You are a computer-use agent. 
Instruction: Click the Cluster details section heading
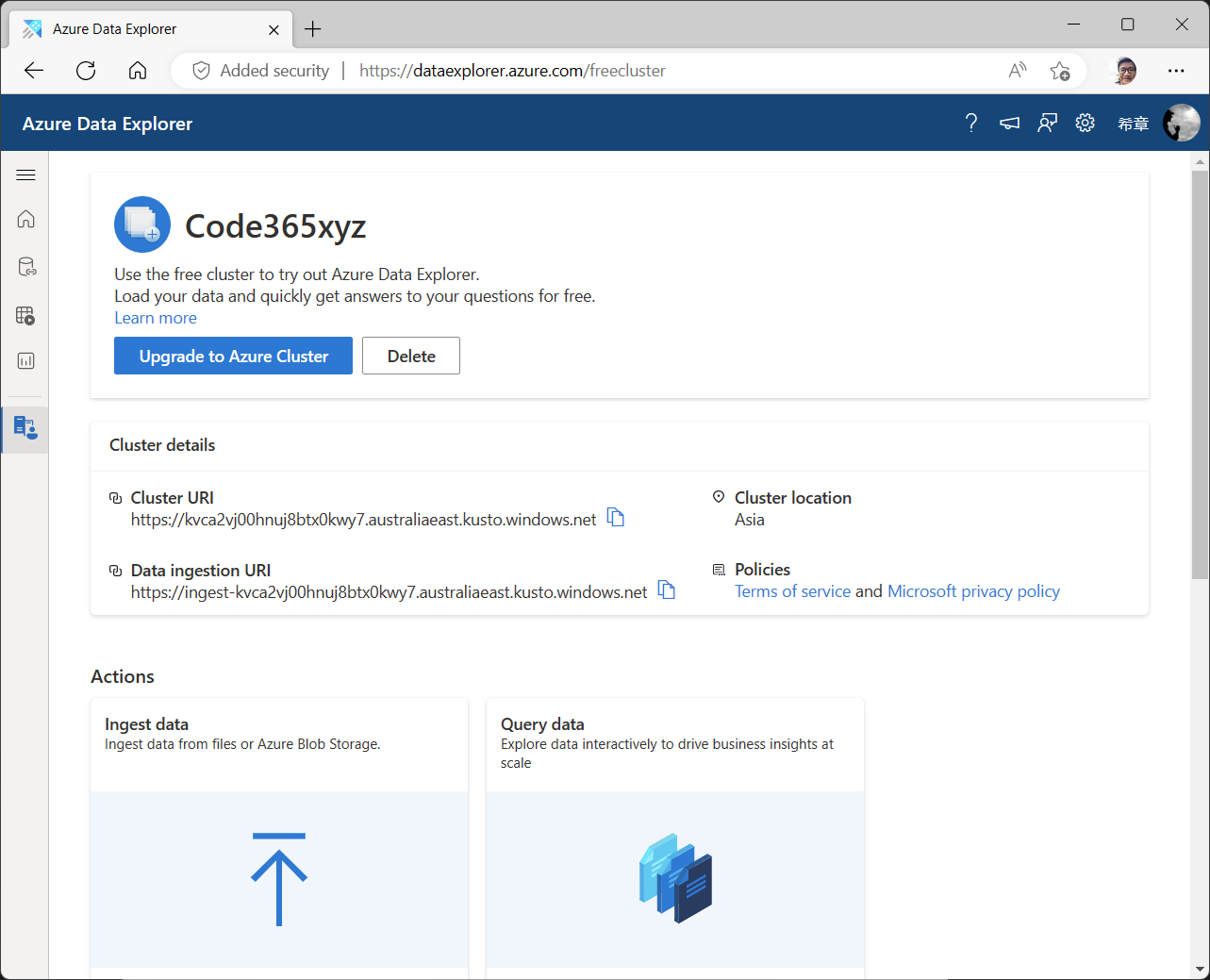(162, 445)
